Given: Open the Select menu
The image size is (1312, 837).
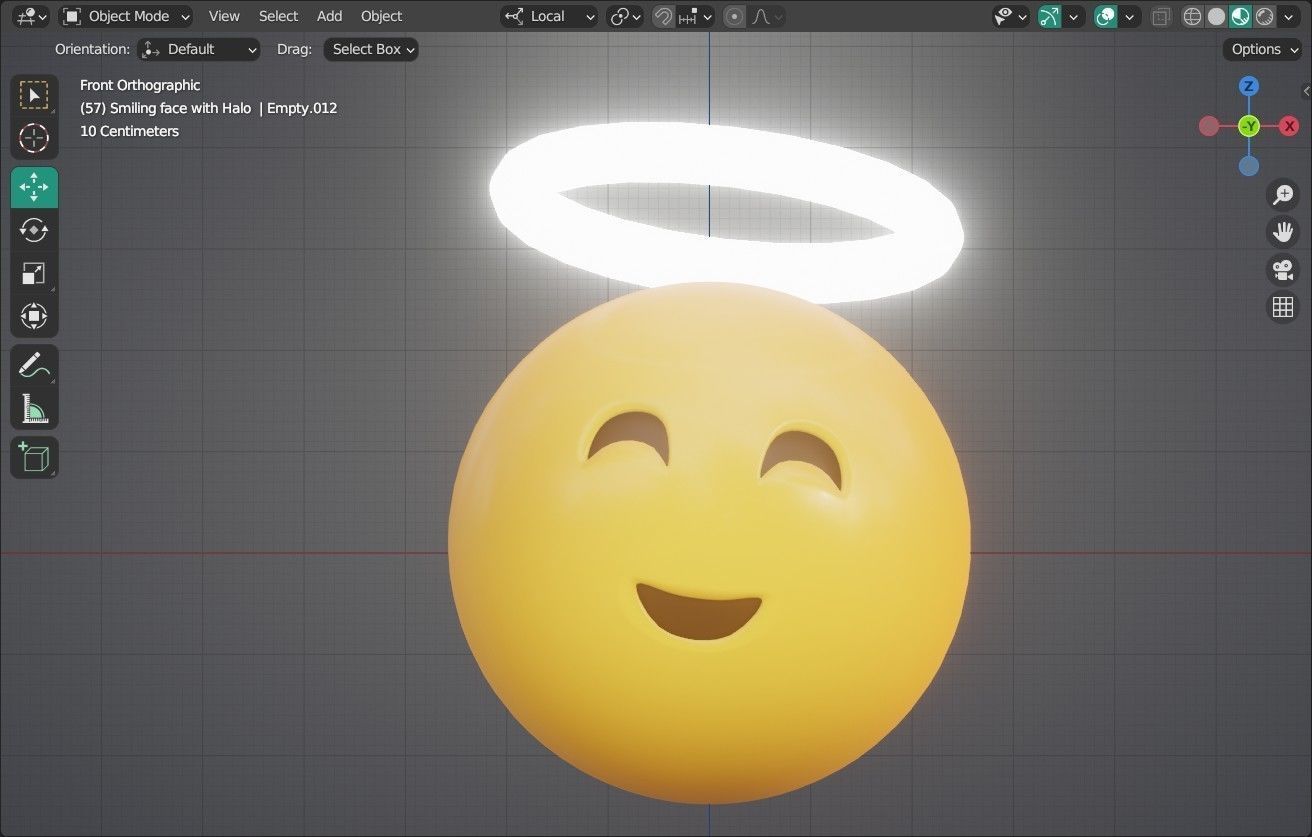Looking at the screenshot, I should [278, 16].
